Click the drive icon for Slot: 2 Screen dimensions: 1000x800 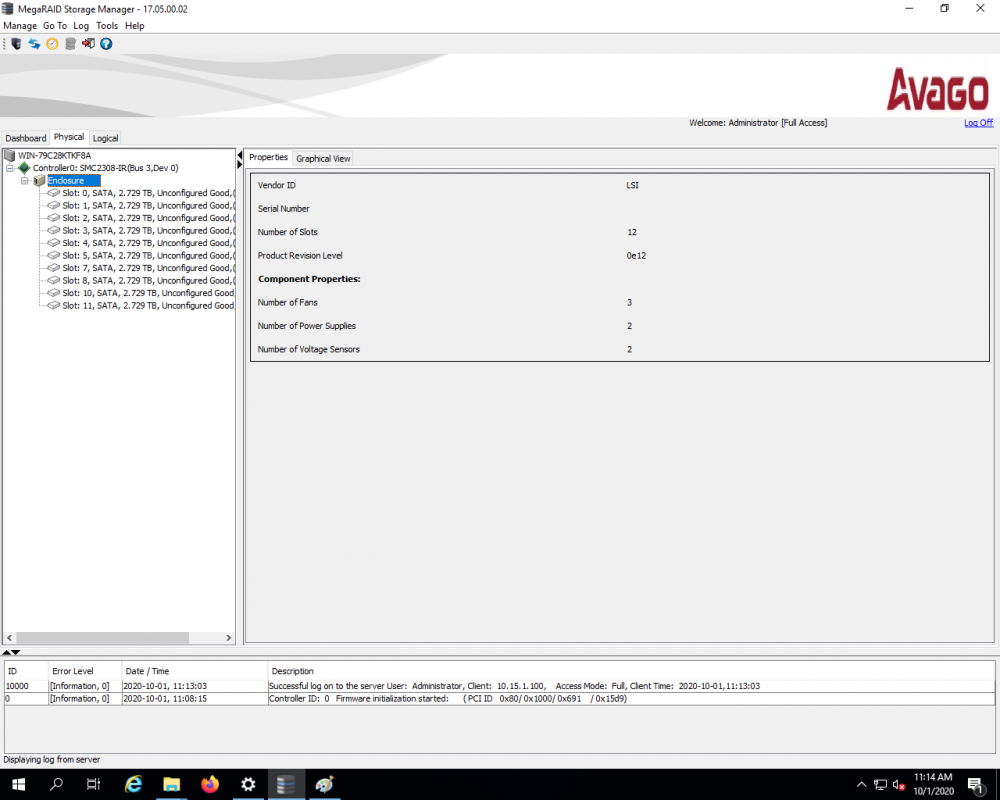54,218
